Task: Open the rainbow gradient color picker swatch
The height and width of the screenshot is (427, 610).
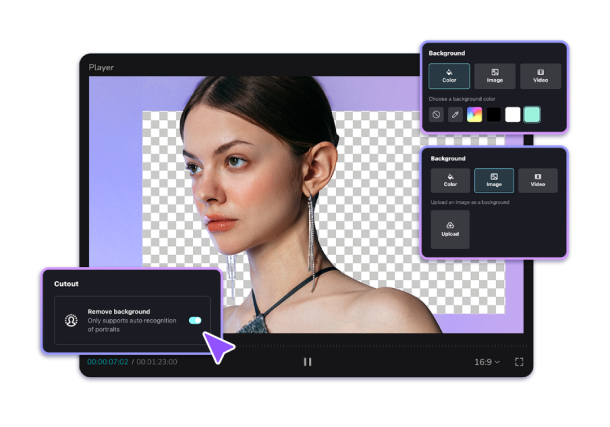Action: tap(475, 115)
